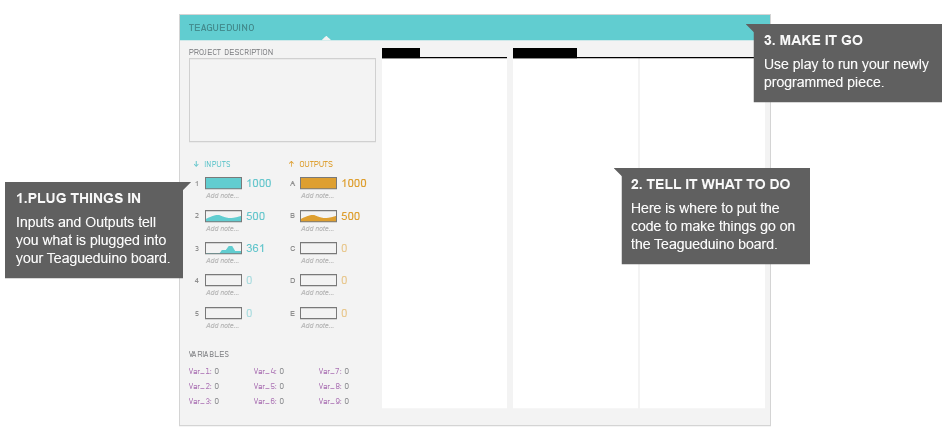Viewport: 950px width, 441px height.
Task: Select the Input 1 signal bar
Action: 224,183
